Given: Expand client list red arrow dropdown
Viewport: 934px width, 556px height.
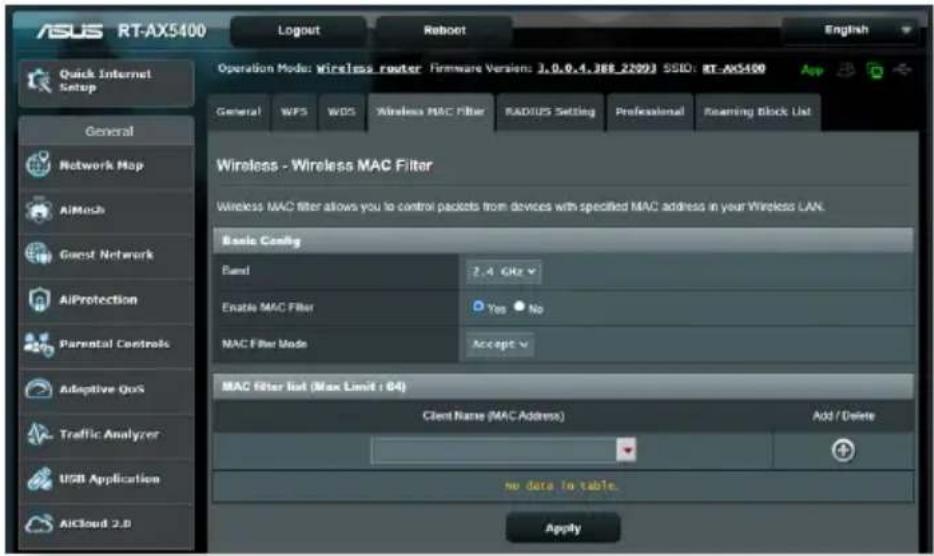Looking at the screenshot, I should pos(626,450).
